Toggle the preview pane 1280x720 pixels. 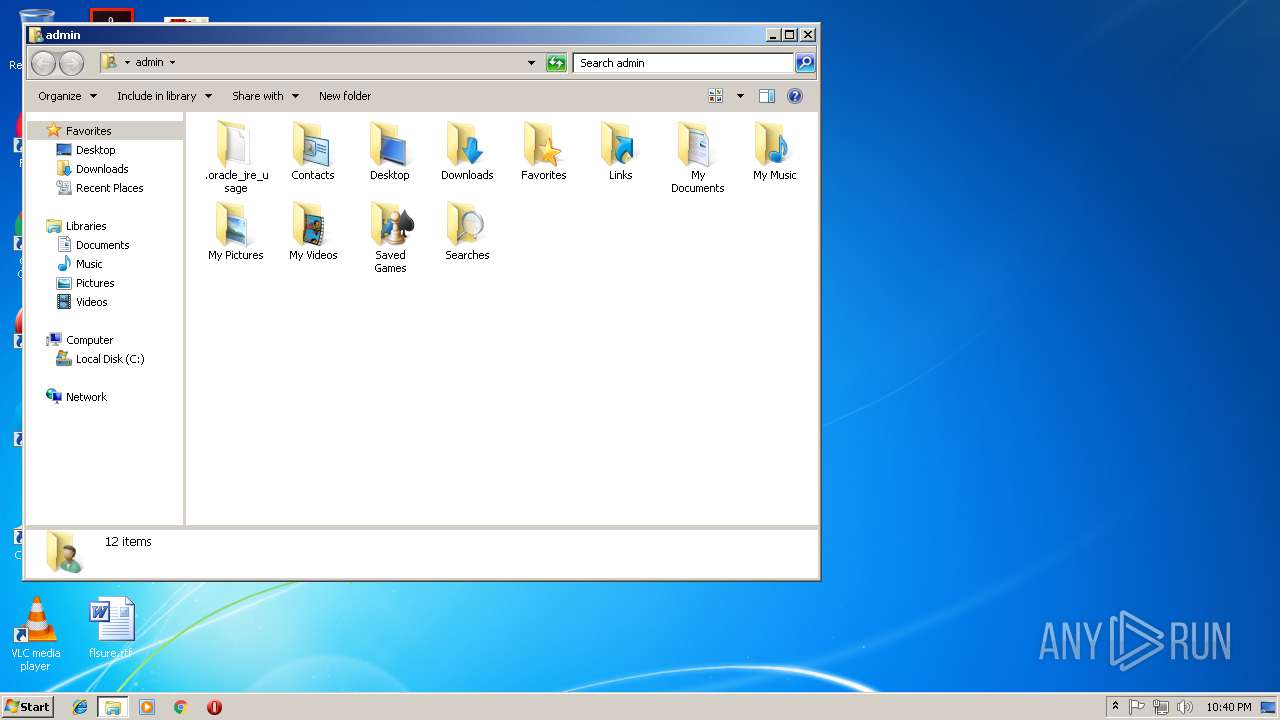(x=767, y=96)
